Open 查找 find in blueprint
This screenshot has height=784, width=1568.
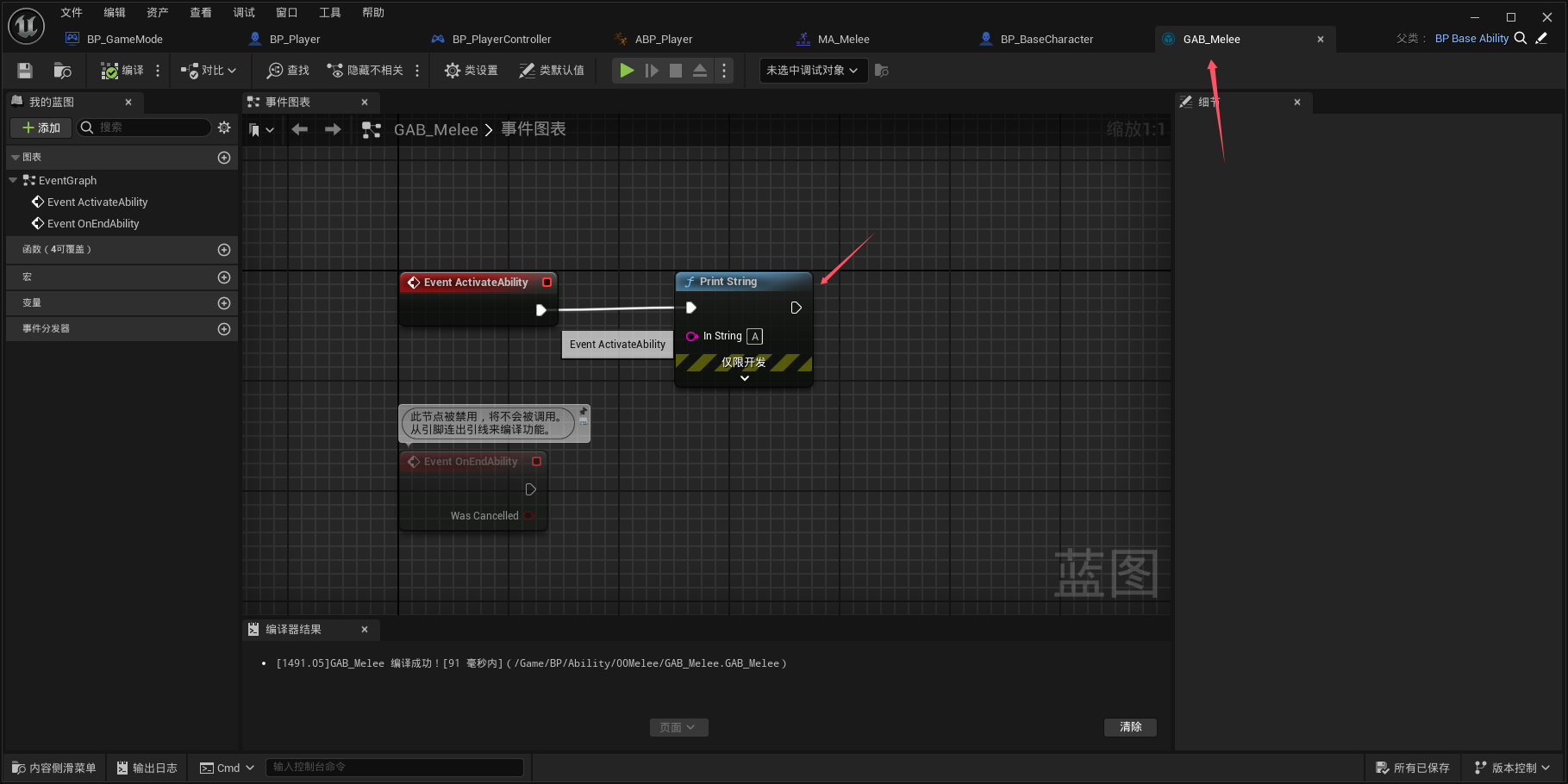288,71
